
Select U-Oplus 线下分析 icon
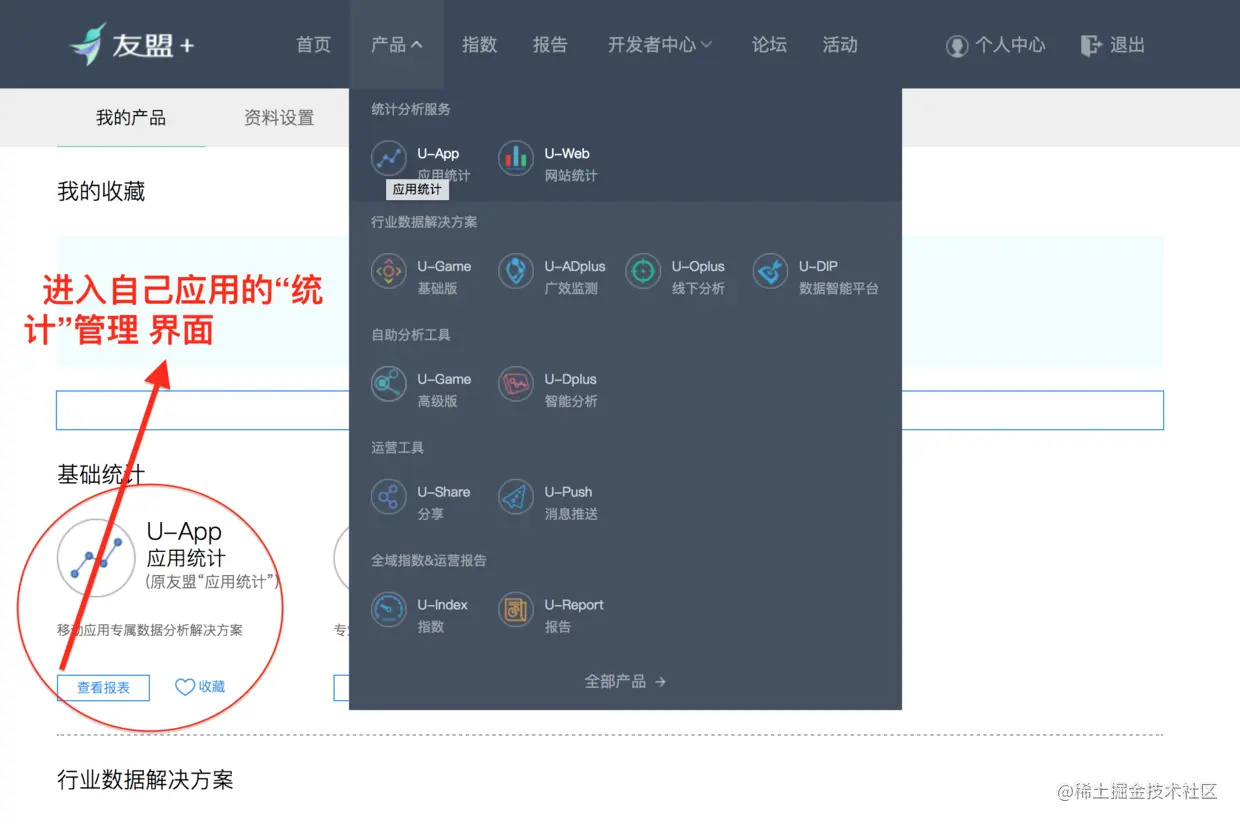coord(643,271)
